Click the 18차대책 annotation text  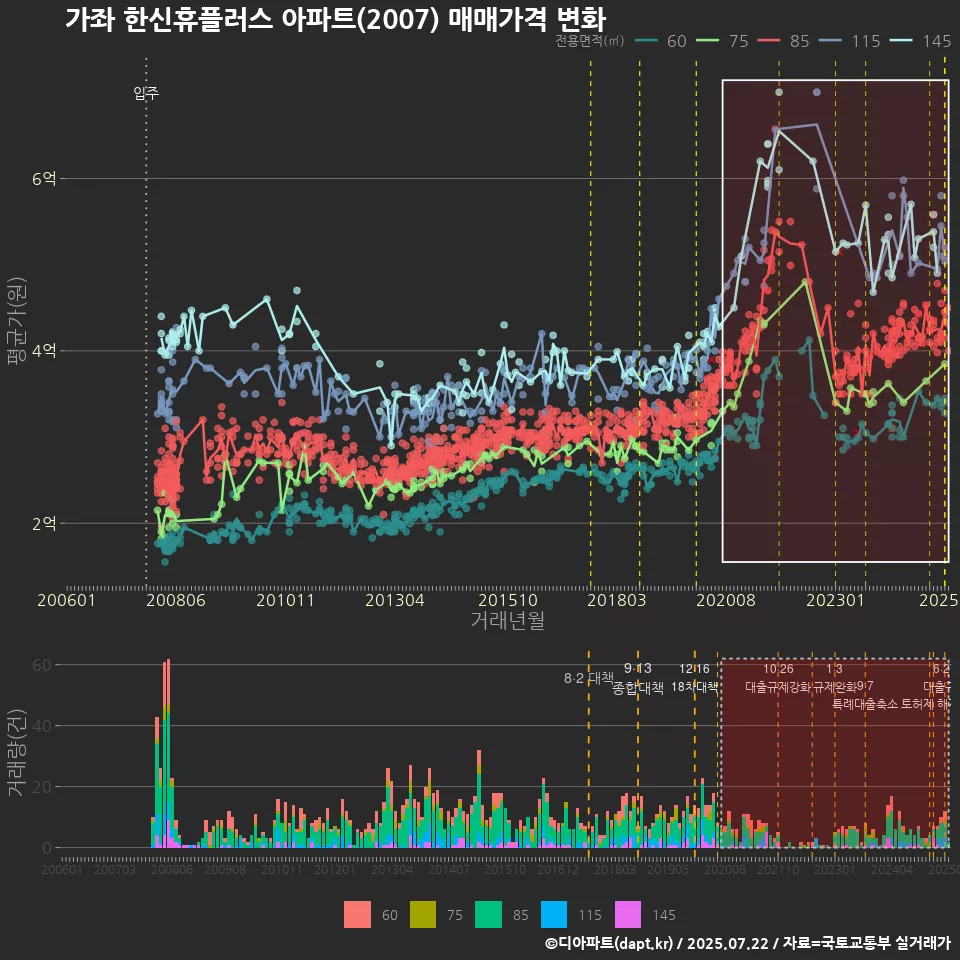coord(694,687)
